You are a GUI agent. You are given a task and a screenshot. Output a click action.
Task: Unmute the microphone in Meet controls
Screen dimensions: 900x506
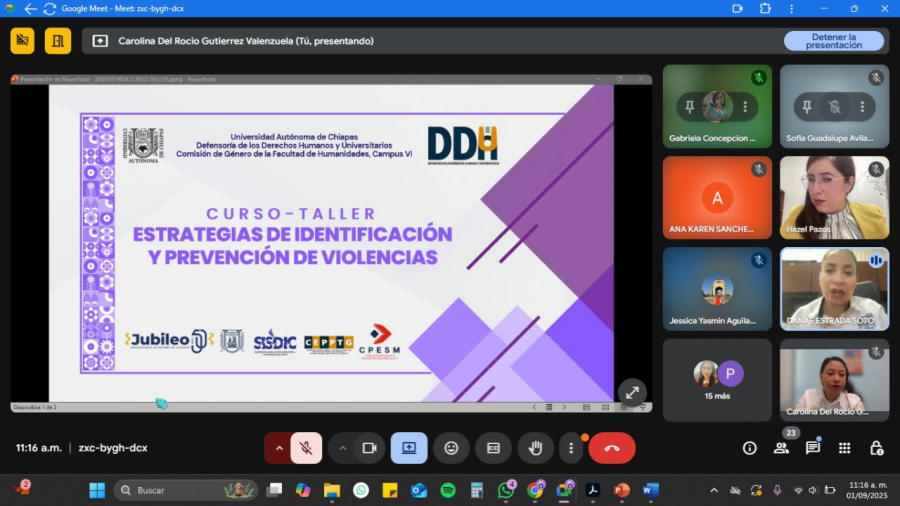click(306, 448)
